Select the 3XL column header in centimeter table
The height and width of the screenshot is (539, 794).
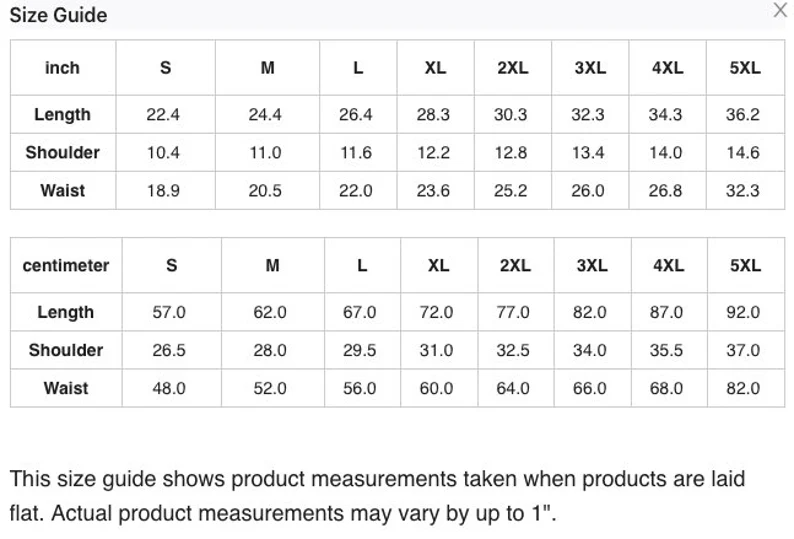point(592,266)
